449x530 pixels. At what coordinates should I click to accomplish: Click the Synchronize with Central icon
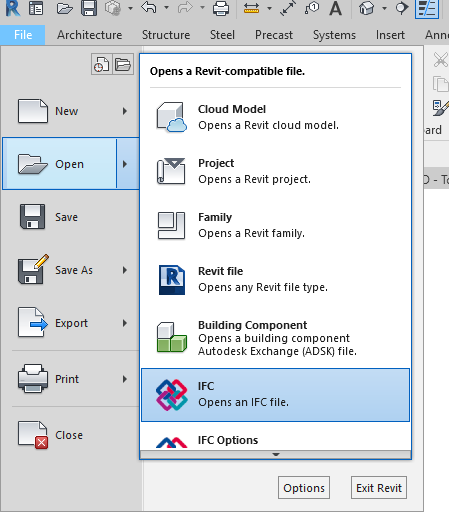(113, 8)
